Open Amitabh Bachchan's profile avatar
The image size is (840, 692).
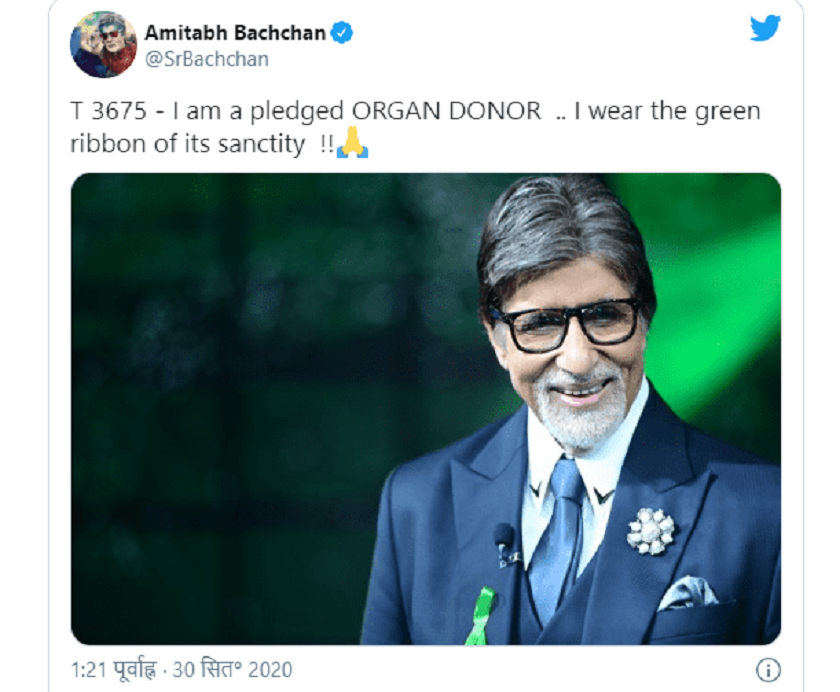103,45
